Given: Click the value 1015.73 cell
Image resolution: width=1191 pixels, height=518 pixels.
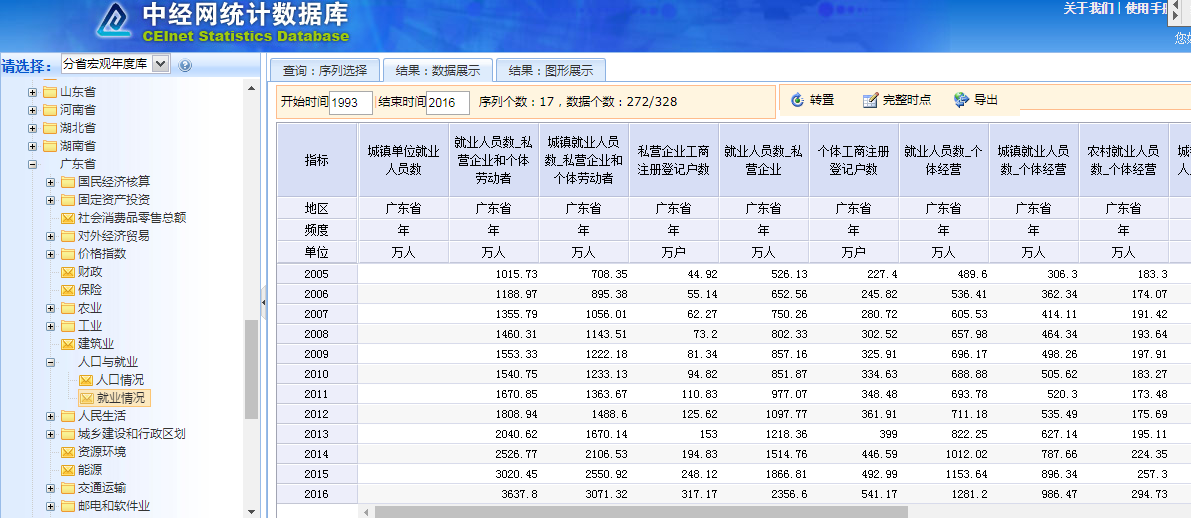Looking at the screenshot, I should point(494,273).
